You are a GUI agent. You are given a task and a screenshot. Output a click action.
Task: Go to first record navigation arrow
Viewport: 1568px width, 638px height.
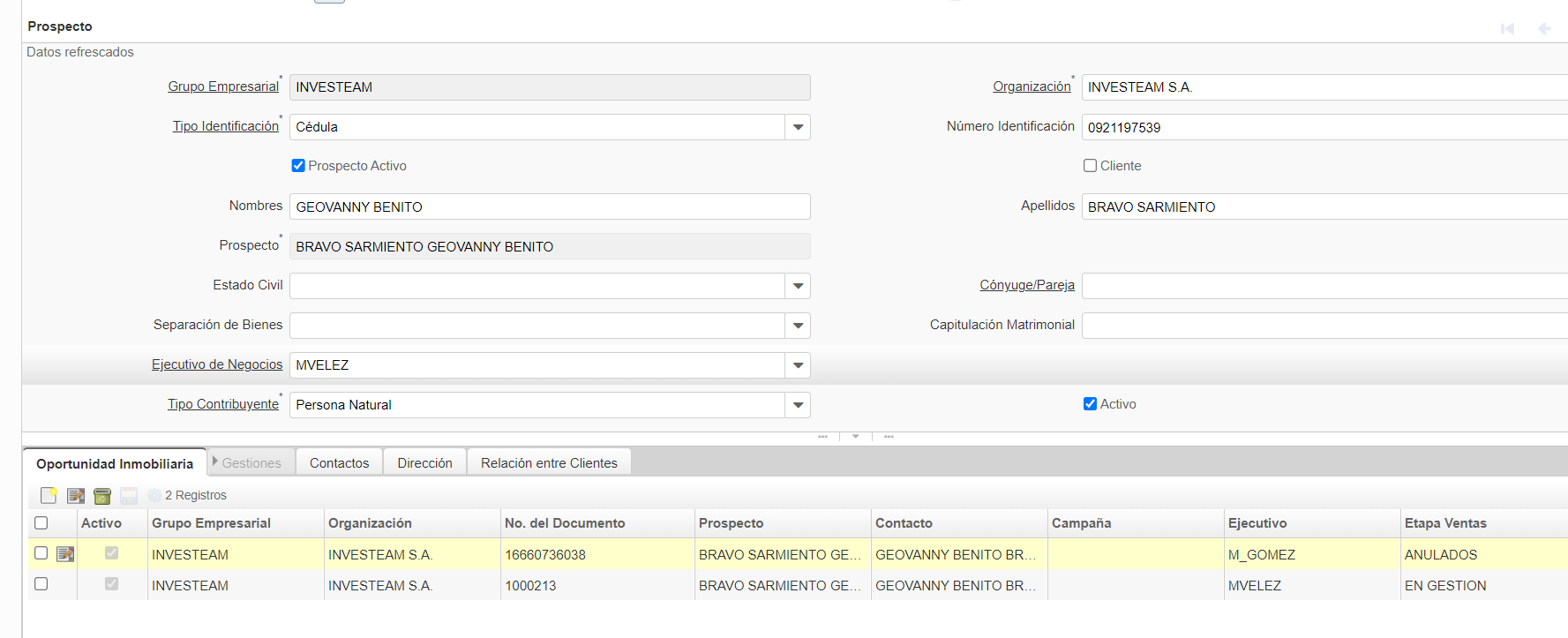pos(1508,28)
